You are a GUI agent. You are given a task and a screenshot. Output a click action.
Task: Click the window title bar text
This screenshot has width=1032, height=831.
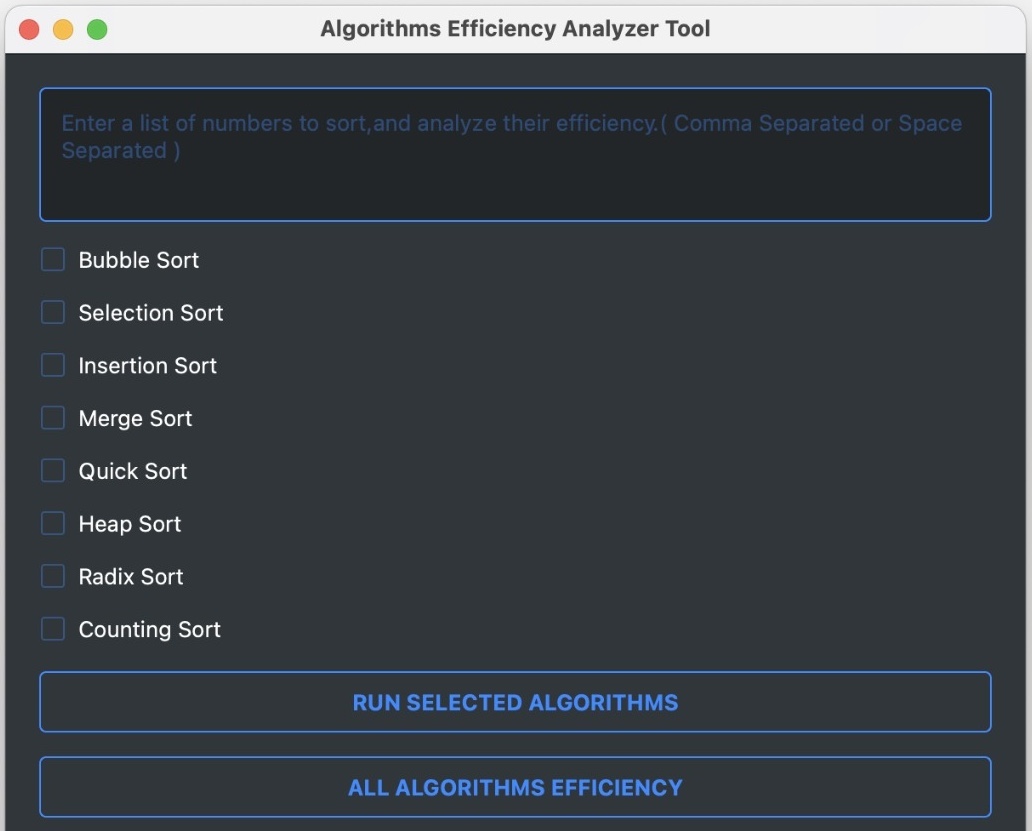516,28
